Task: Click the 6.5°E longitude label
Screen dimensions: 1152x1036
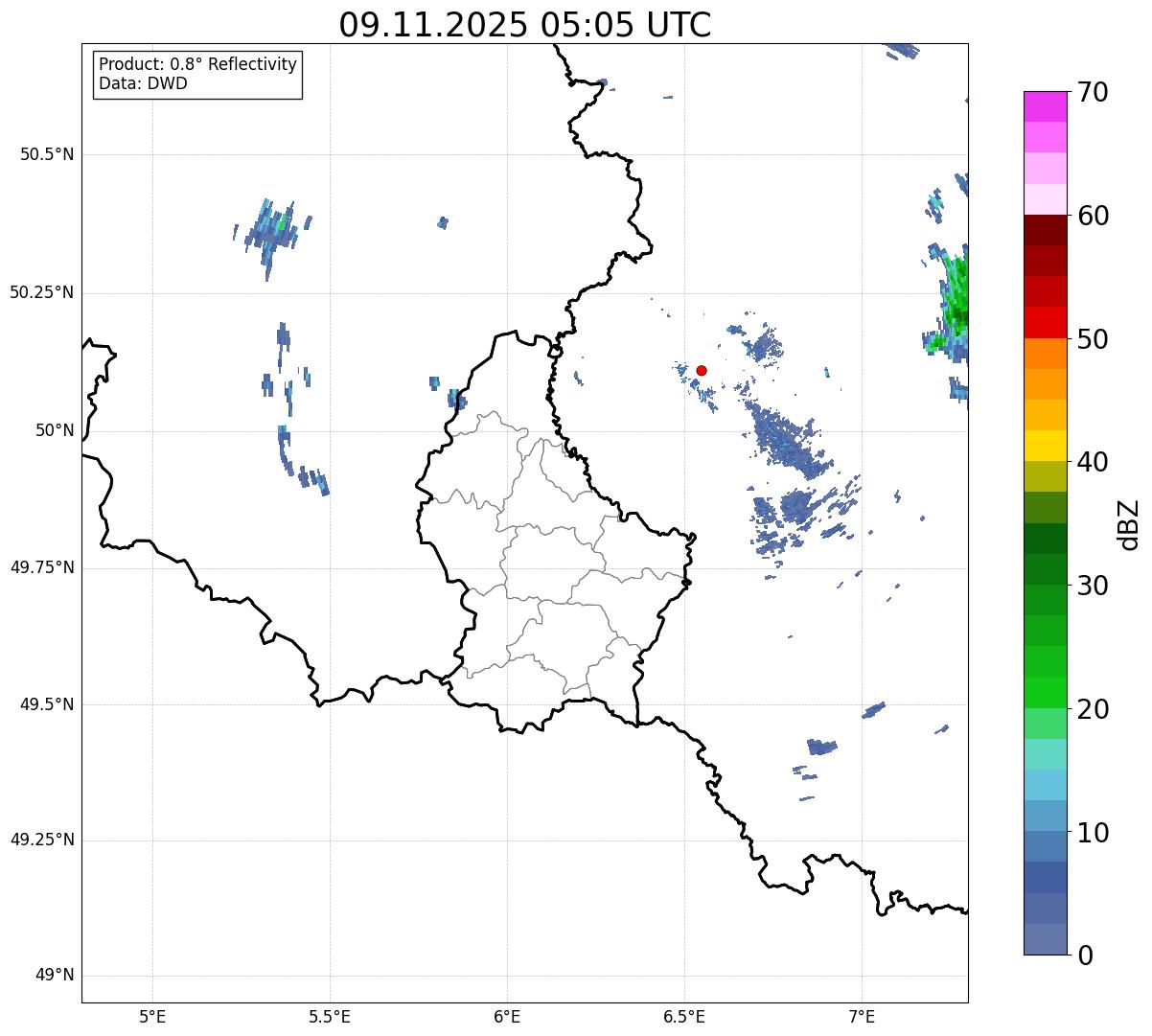Action: tap(684, 1016)
